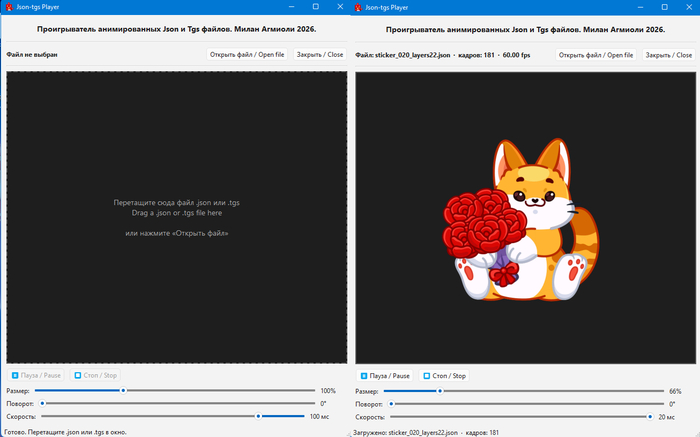Screen dimensions: 700x437
Task: Click the 100% size value in the left window
Action: pyautogui.click(x=328, y=391)
